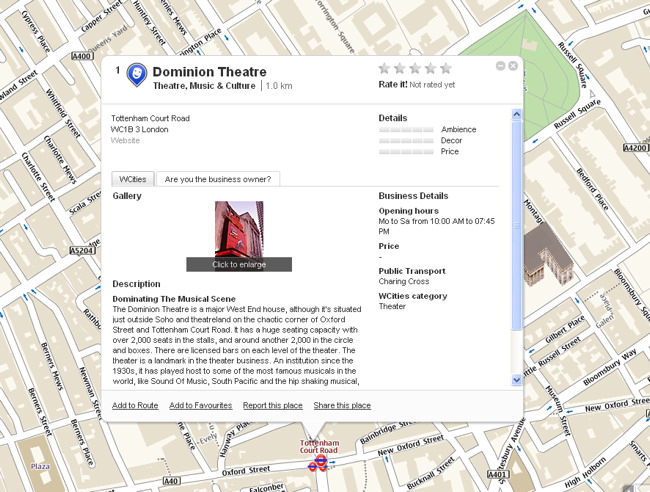The width and height of the screenshot is (650, 492).
Task: Click the A400 road label on map
Action: point(82,56)
